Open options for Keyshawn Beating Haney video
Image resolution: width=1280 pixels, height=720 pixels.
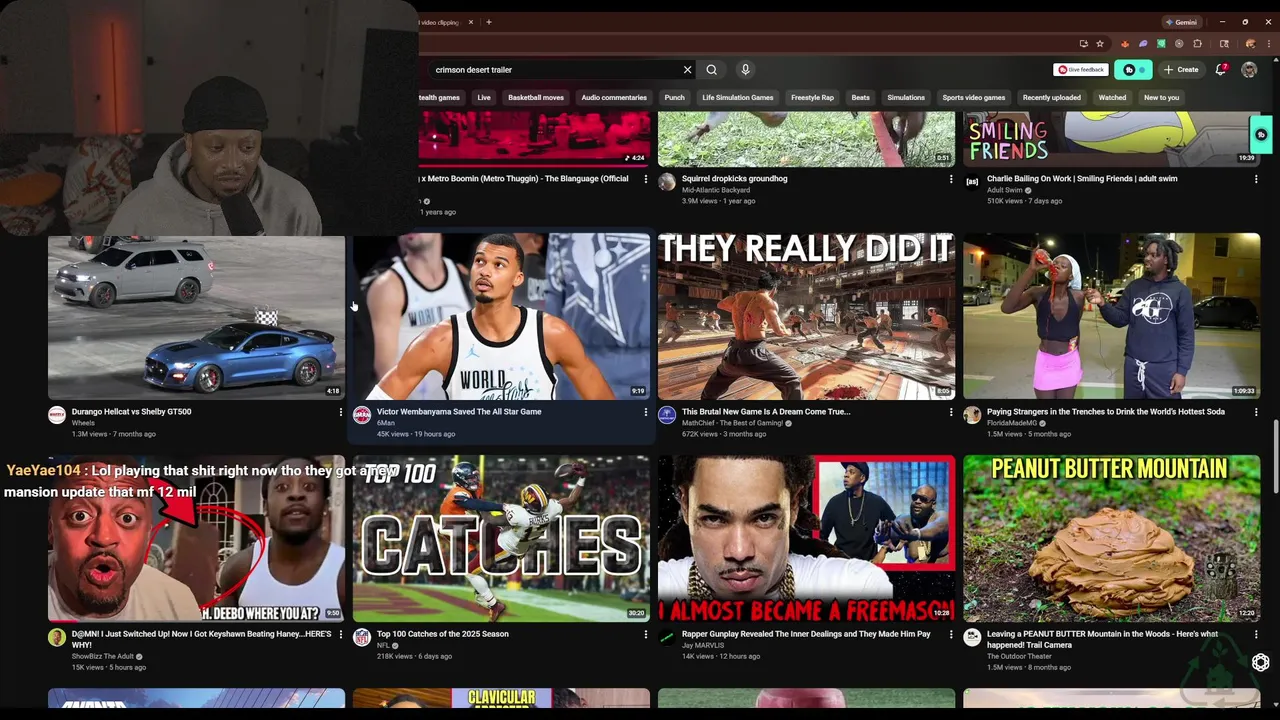(340, 634)
